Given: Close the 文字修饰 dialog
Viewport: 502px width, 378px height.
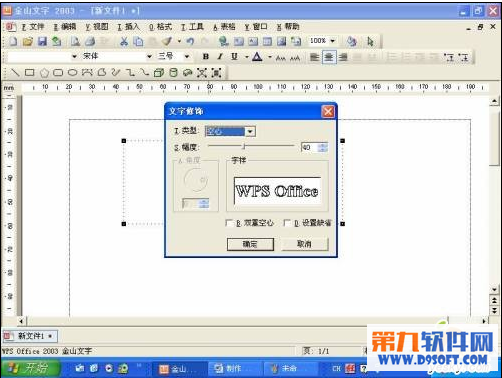Looking at the screenshot, I should point(328,111).
